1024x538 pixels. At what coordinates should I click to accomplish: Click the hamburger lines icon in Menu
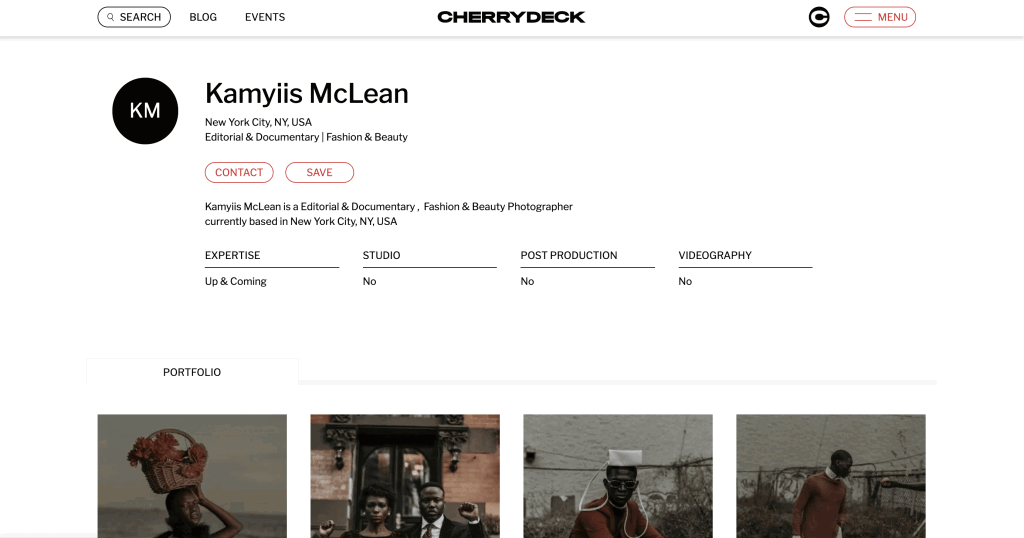[x=863, y=17]
